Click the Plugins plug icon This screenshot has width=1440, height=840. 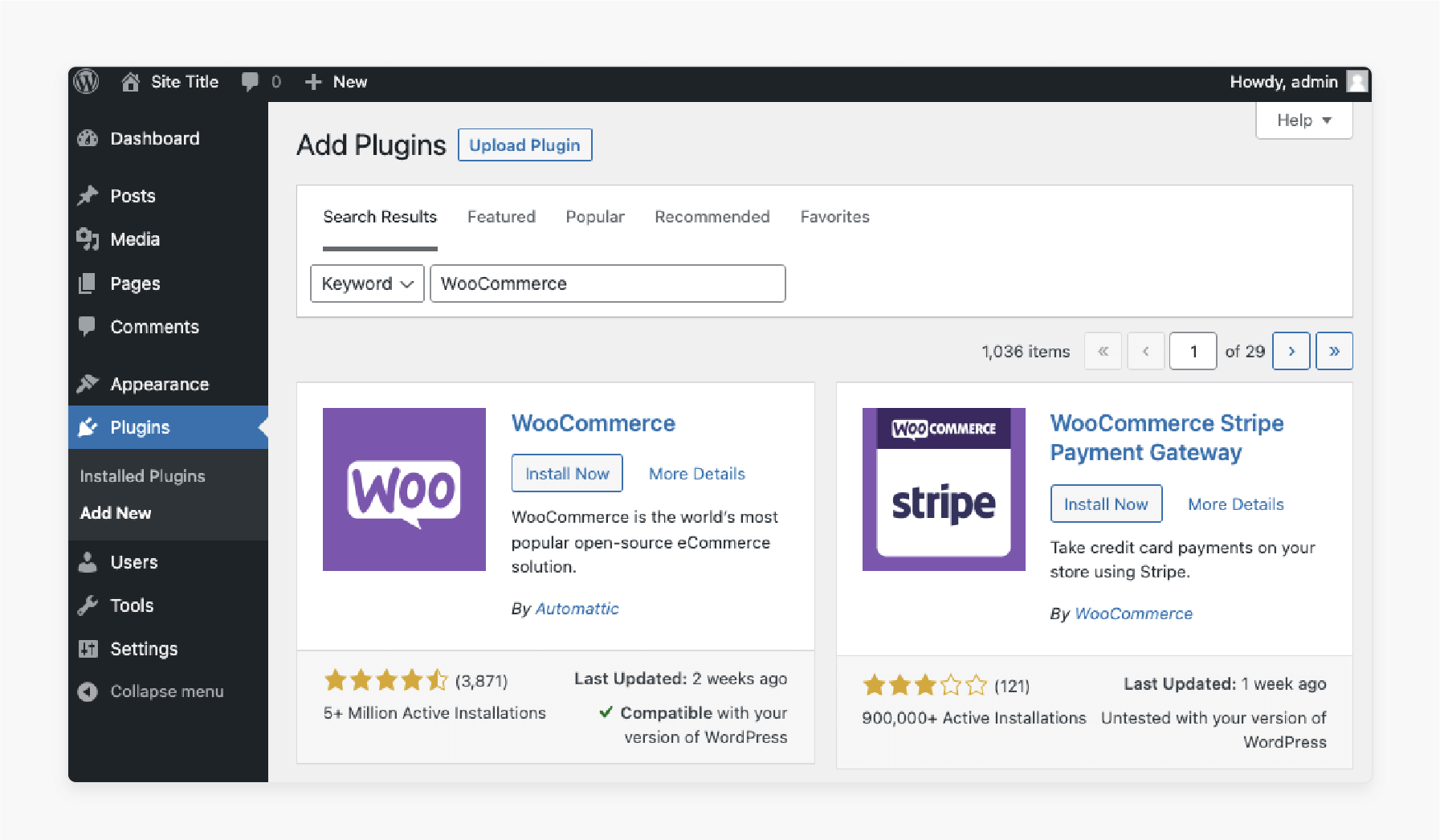(x=88, y=427)
